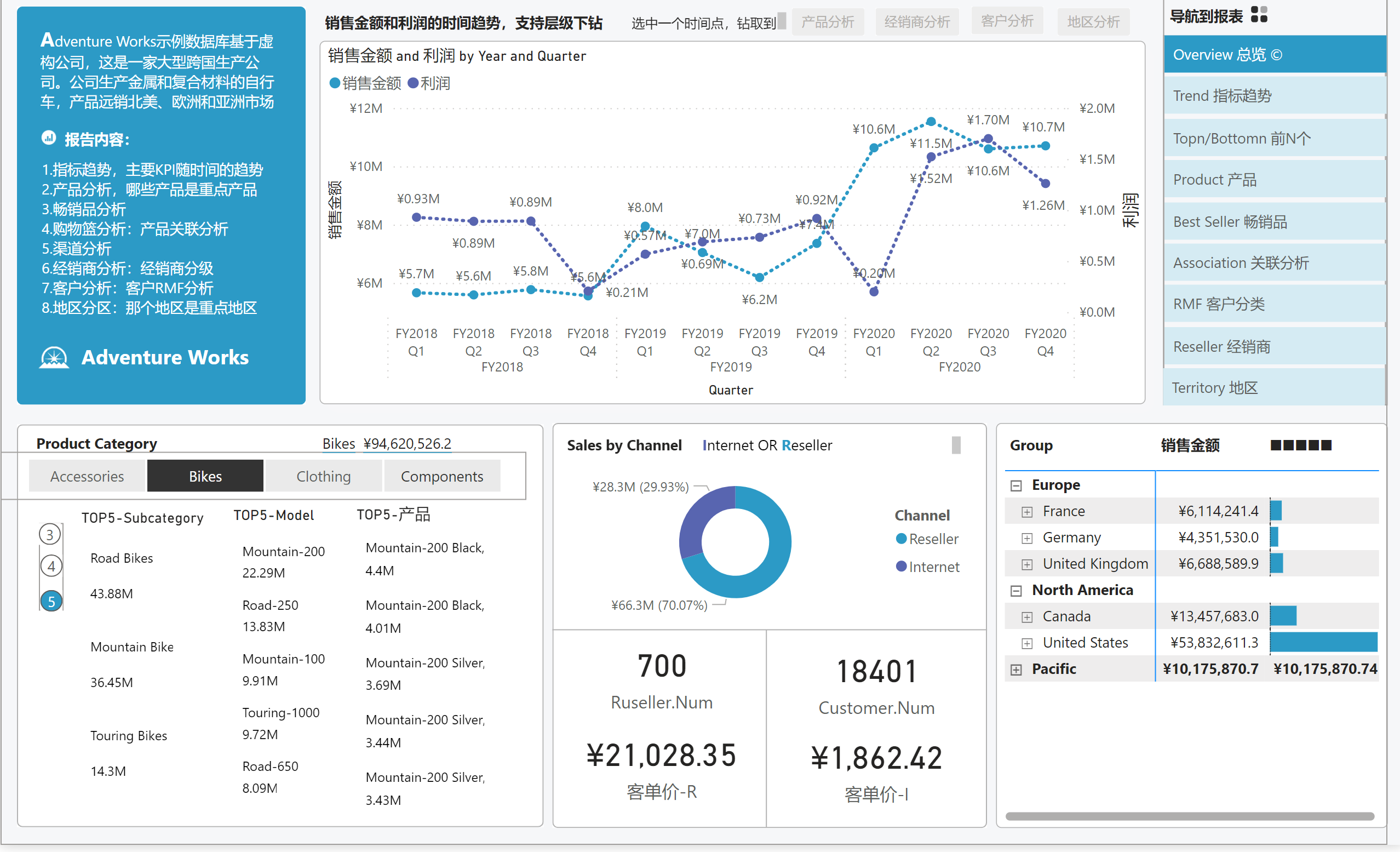Click the four-squares grid icon beside 导航到报表
The width and height of the screenshot is (1400, 852).
tap(1259, 14)
